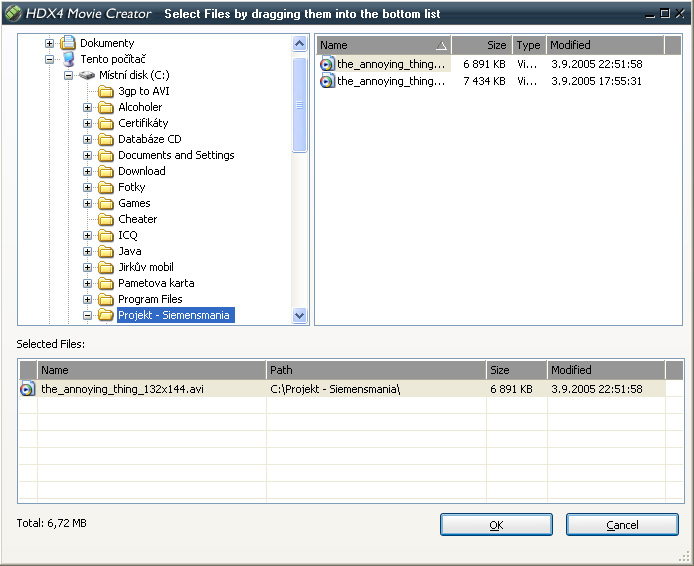Image resolution: width=694 pixels, height=566 pixels.
Task: Click the ICQ folder icon
Action: click(106, 235)
